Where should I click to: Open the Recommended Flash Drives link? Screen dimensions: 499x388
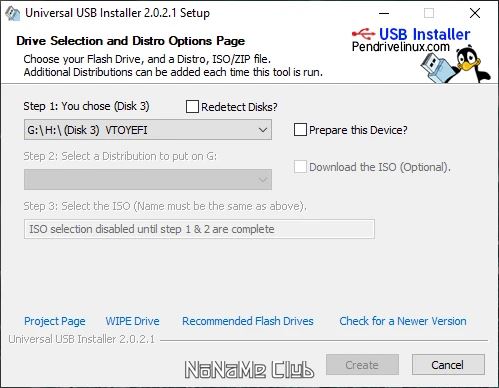pyautogui.click(x=248, y=321)
